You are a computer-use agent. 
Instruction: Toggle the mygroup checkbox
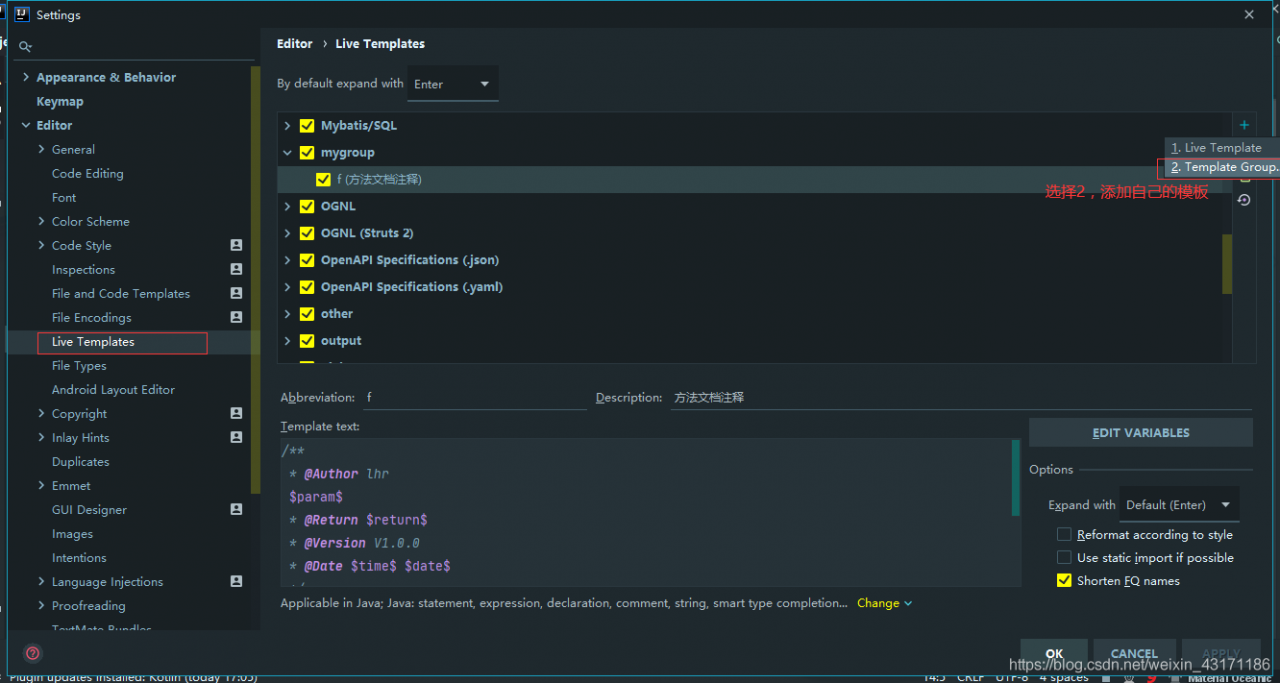pyautogui.click(x=307, y=153)
